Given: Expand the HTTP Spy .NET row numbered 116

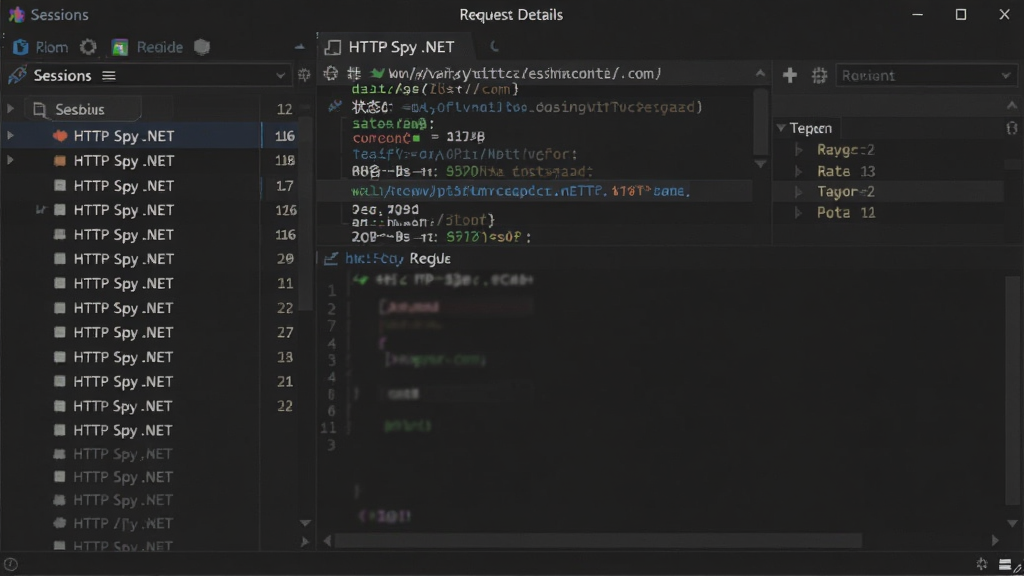Looking at the screenshot, I should pyautogui.click(x=10, y=135).
